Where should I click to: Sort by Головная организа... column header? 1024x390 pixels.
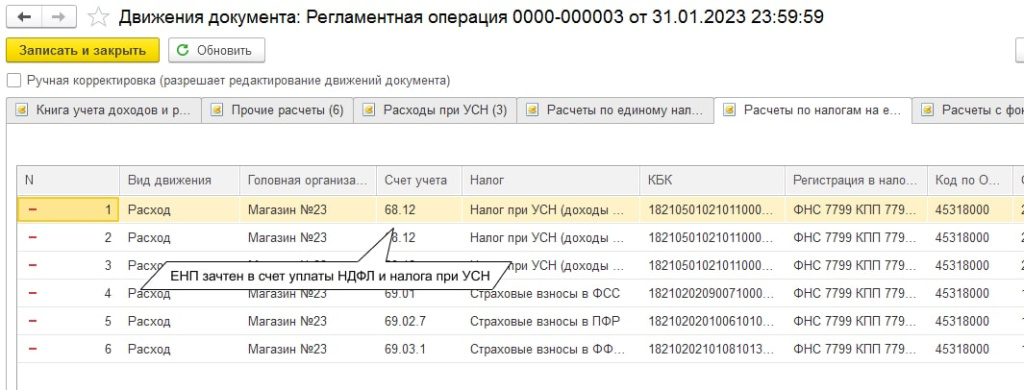308,180
